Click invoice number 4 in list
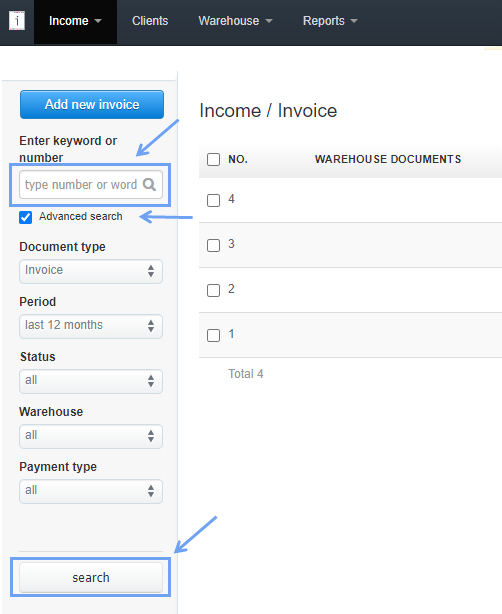This screenshot has width=502, height=614. coord(231,199)
